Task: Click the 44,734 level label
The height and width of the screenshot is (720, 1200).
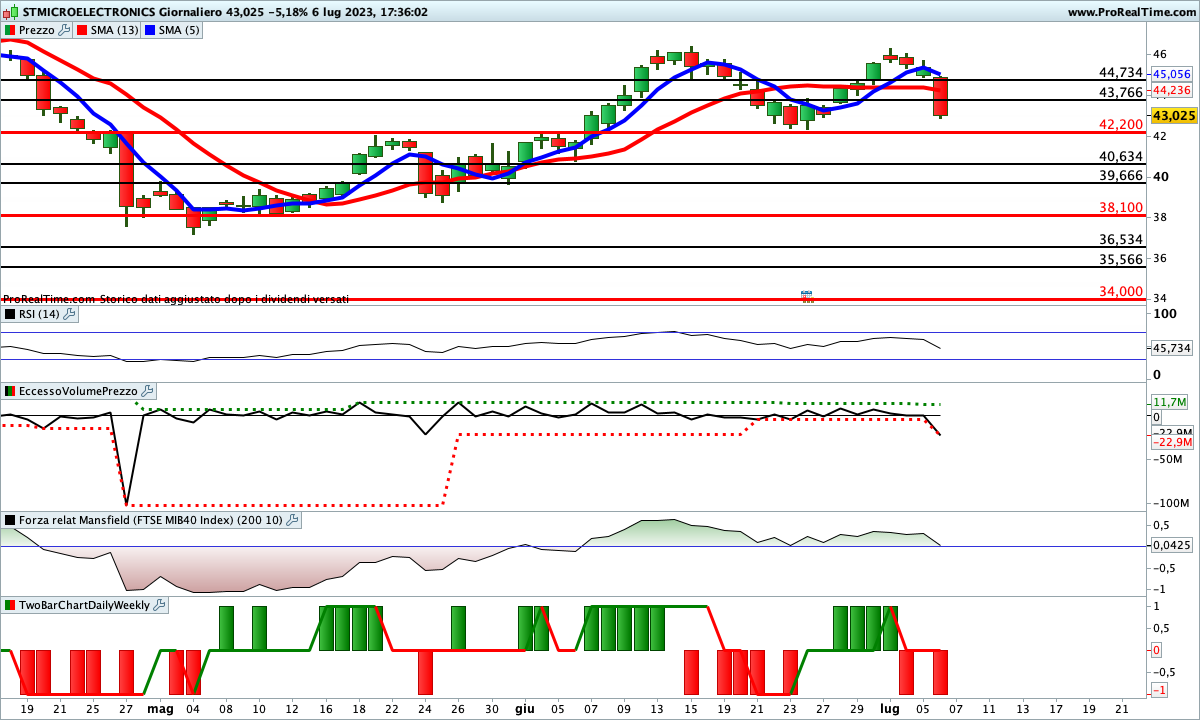Action: pyautogui.click(x=1120, y=72)
